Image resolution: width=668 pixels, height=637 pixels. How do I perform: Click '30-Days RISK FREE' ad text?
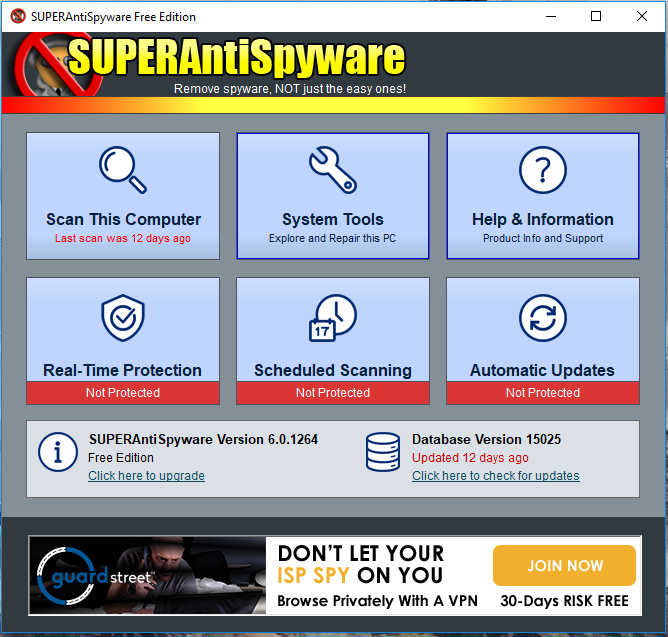tap(564, 601)
